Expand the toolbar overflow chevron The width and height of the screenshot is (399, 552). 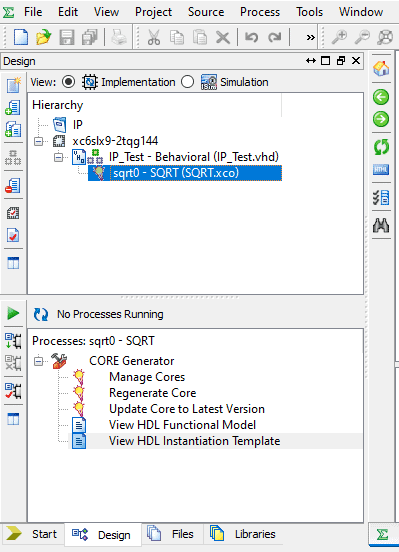310,37
